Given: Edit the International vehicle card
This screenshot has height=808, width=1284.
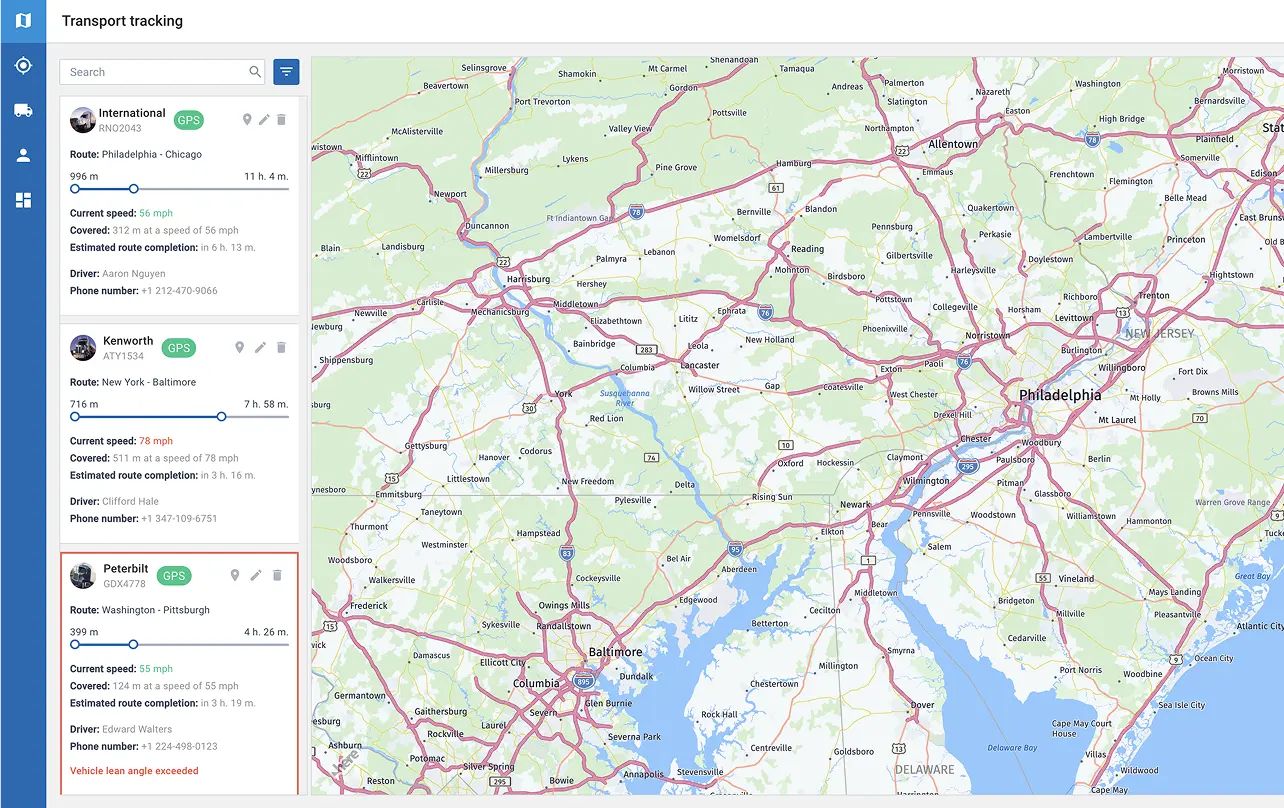Looking at the screenshot, I should point(264,120).
